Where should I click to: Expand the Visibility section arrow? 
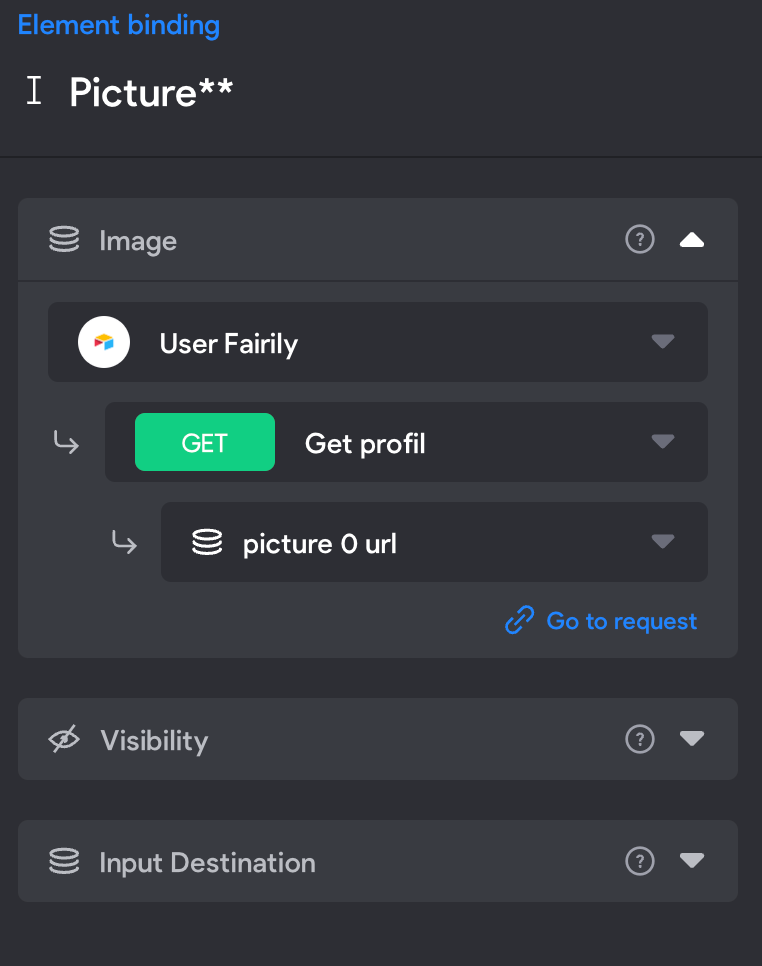(x=691, y=738)
